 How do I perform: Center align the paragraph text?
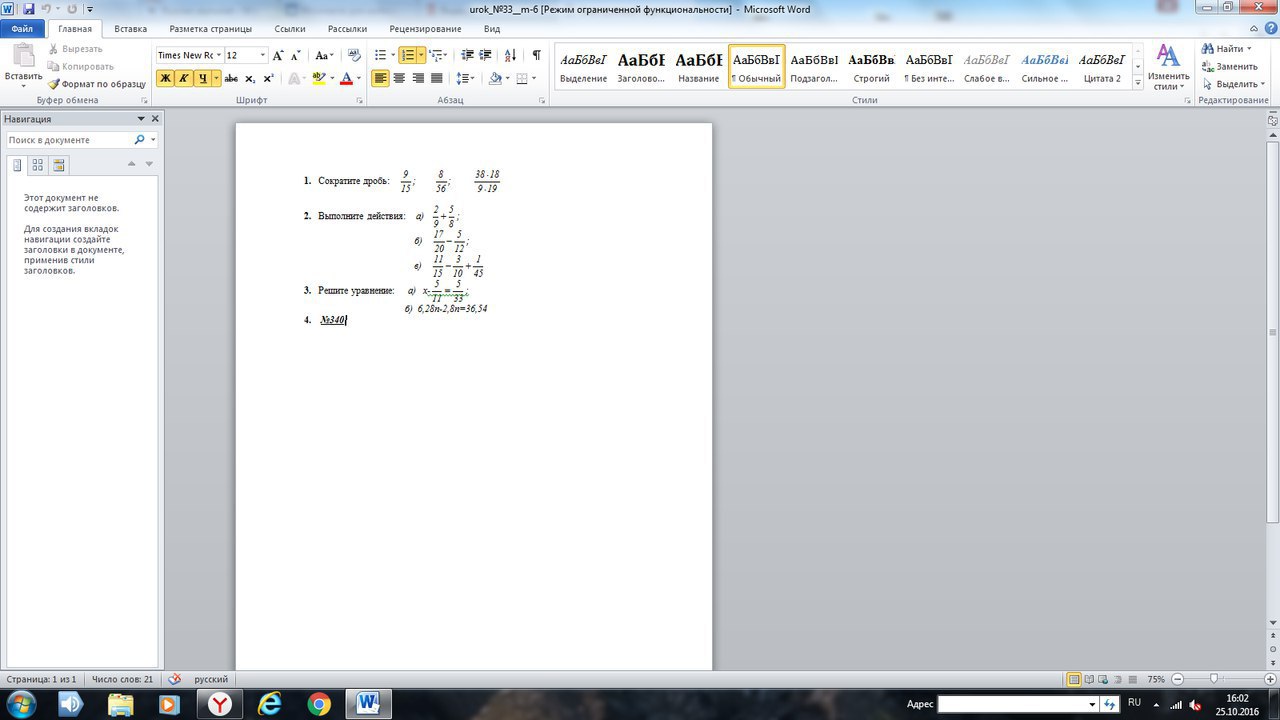pos(399,78)
